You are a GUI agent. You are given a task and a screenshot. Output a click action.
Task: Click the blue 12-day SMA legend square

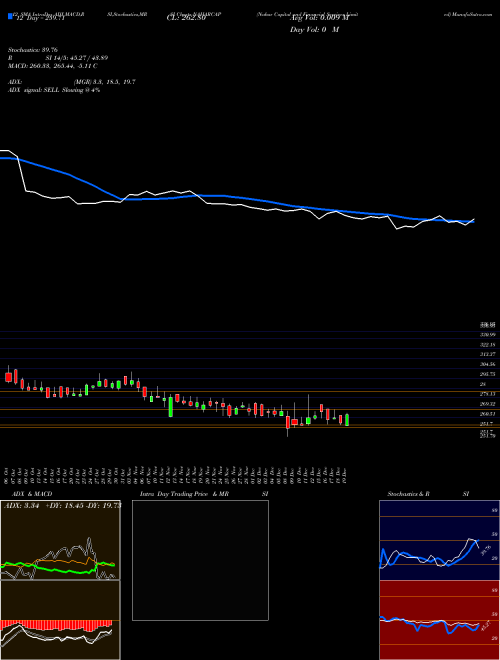[10, 16]
